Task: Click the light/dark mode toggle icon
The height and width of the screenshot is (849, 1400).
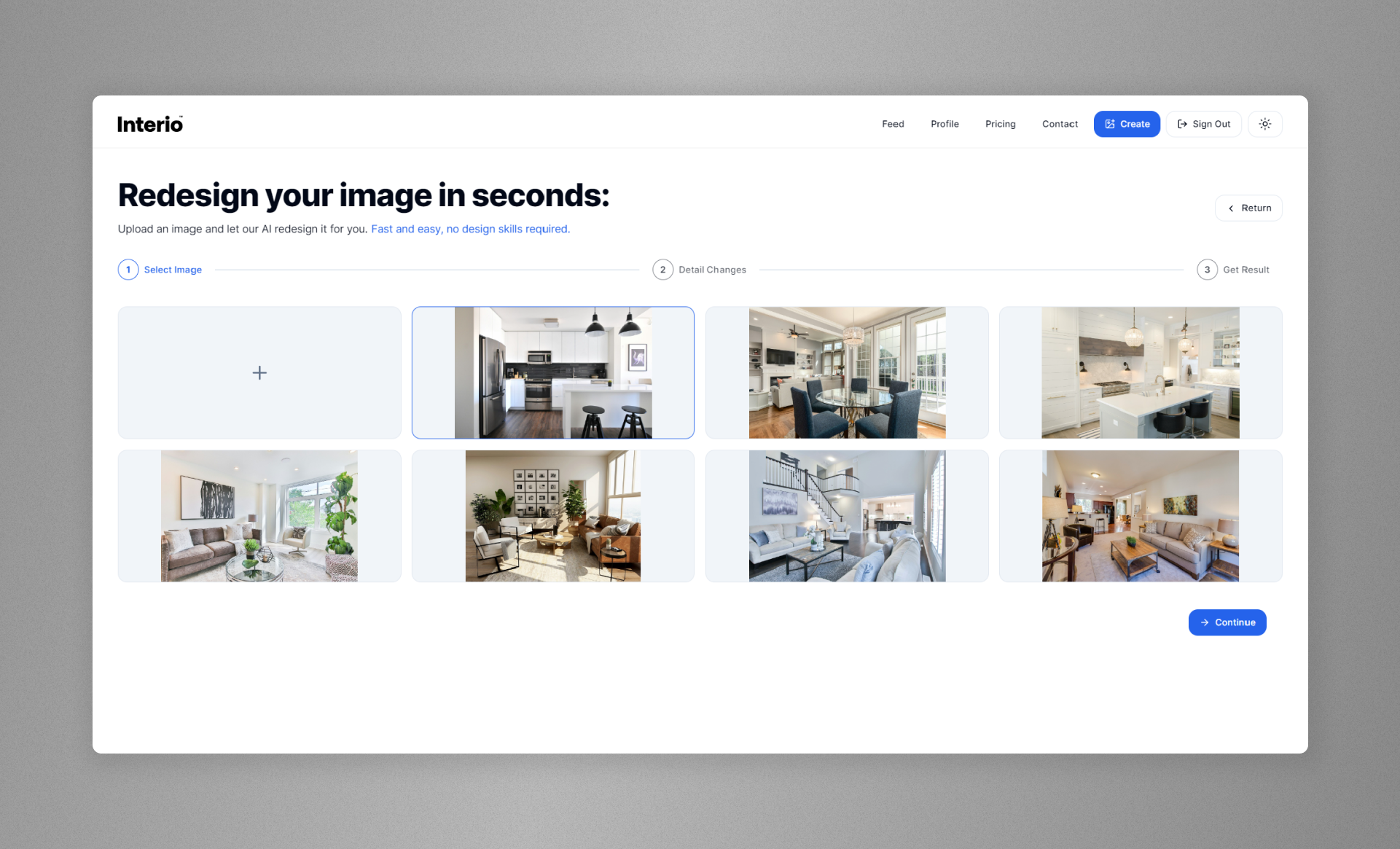Action: (1265, 124)
